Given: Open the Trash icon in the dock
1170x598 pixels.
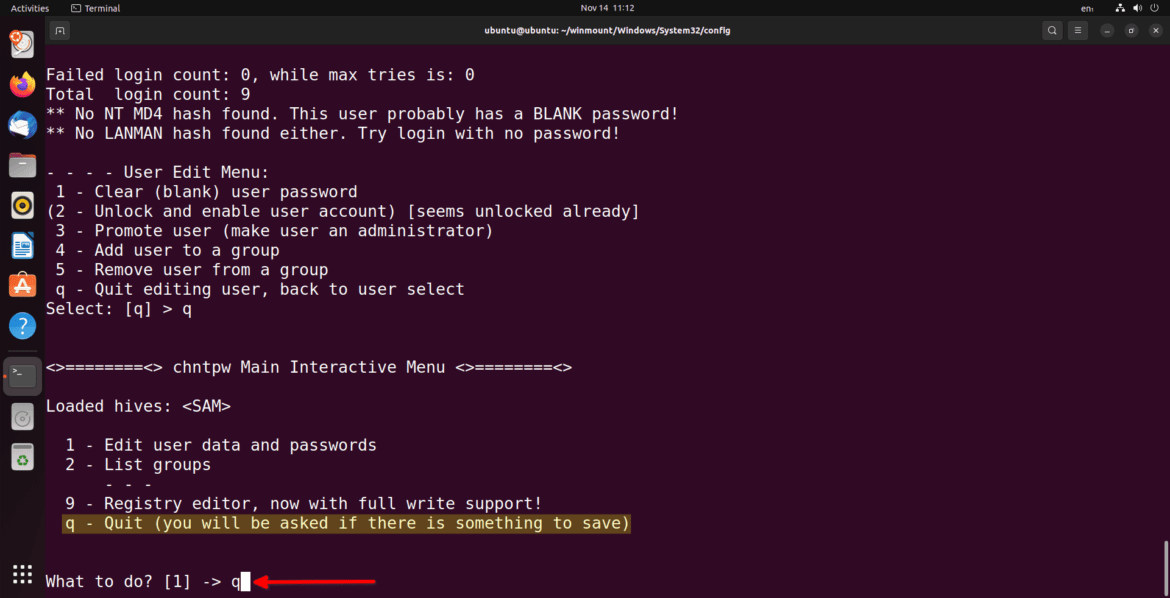Looking at the screenshot, I should click(x=22, y=457).
